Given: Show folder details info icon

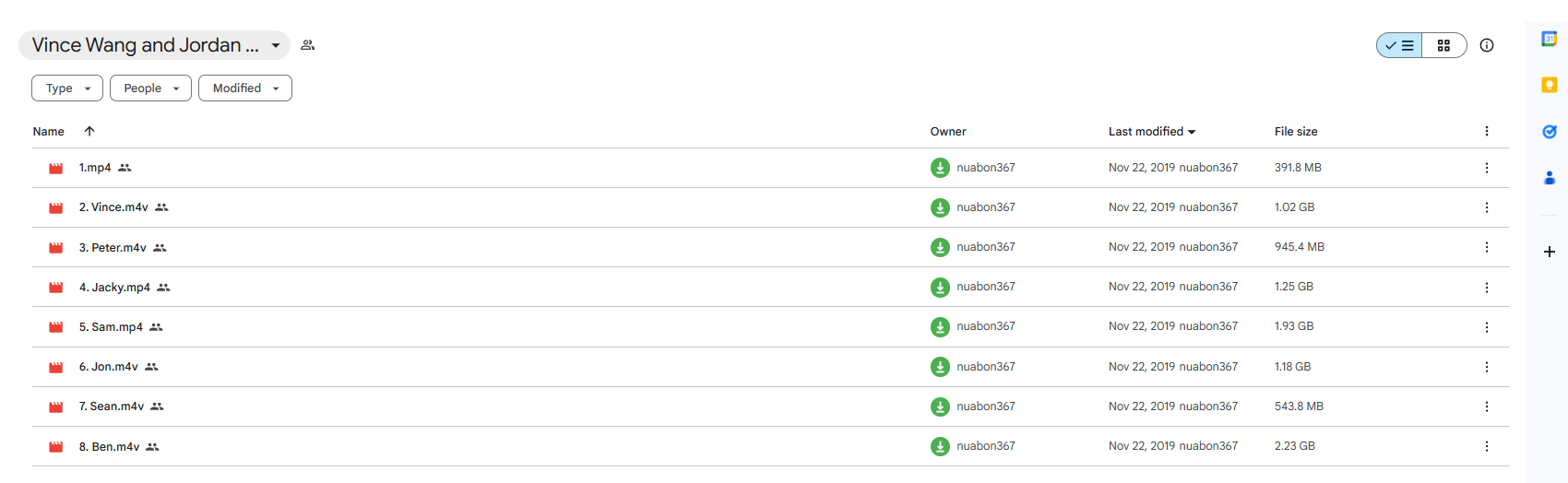Looking at the screenshot, I should (1487, 45).
